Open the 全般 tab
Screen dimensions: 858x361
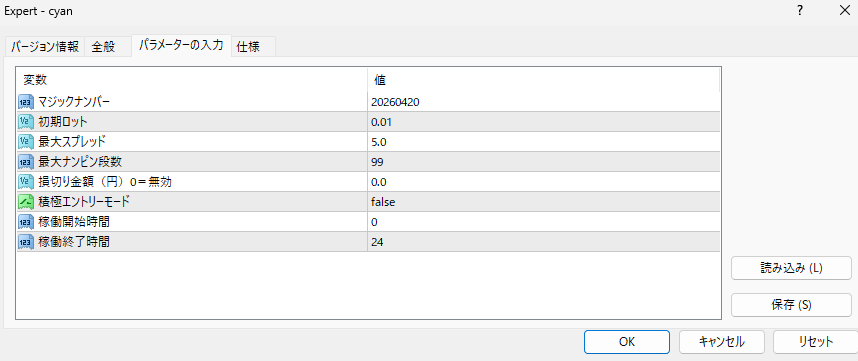[103, 47]
